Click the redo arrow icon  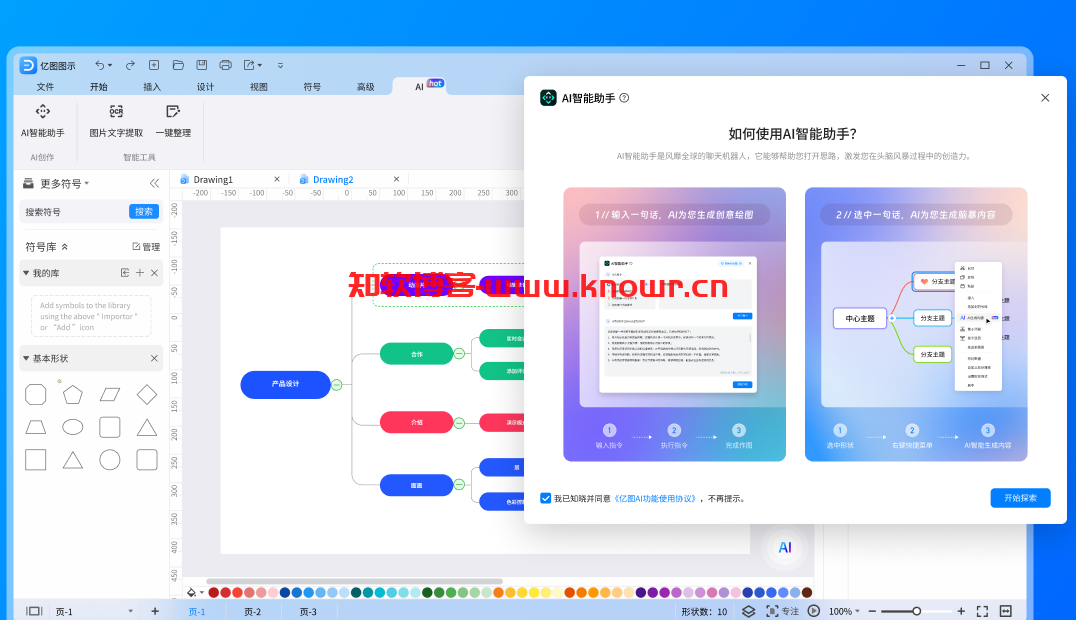(x=130, y=65)
